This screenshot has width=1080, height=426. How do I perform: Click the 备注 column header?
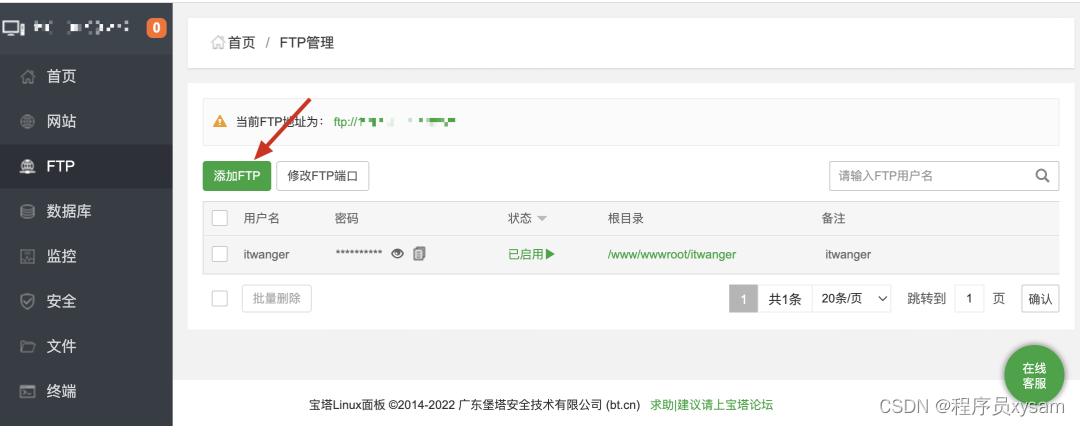click(833, 219)
